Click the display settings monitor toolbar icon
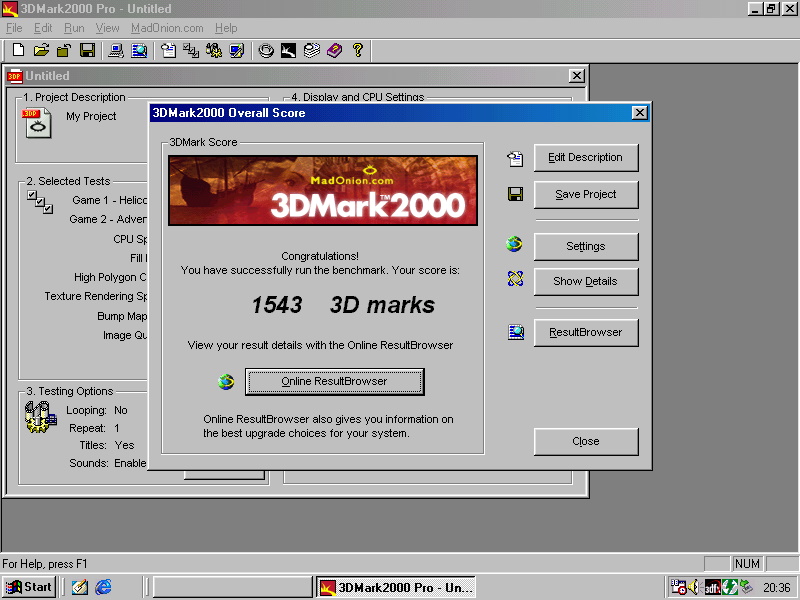This screenshot has height=600, width=800. (237, 50)
